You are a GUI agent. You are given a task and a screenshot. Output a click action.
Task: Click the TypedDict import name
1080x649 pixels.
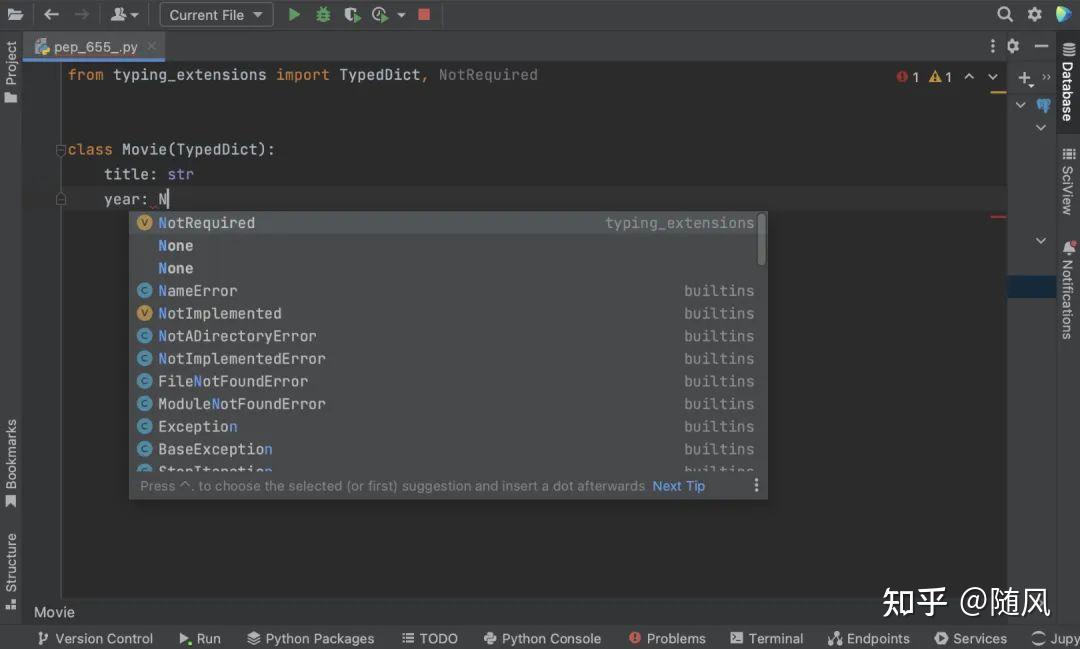pyautogui.click(x=380, y=75)
